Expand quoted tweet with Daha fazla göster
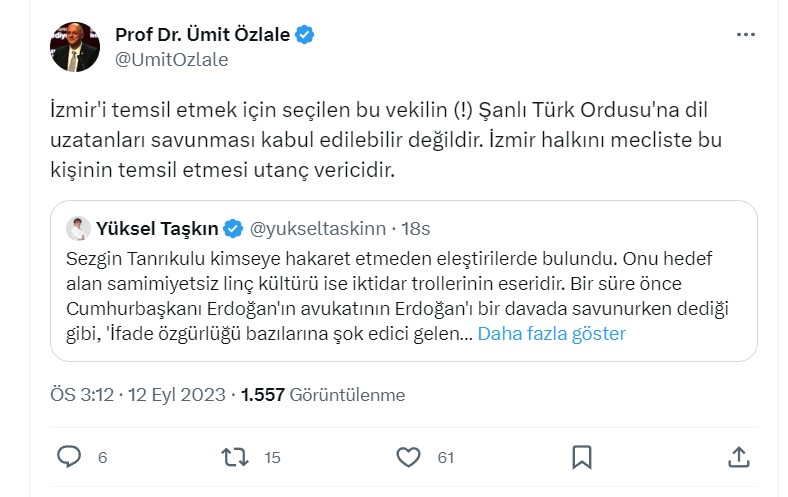This screenshot has width=788, height=497. pyautogui.click(x=551, y=334)
